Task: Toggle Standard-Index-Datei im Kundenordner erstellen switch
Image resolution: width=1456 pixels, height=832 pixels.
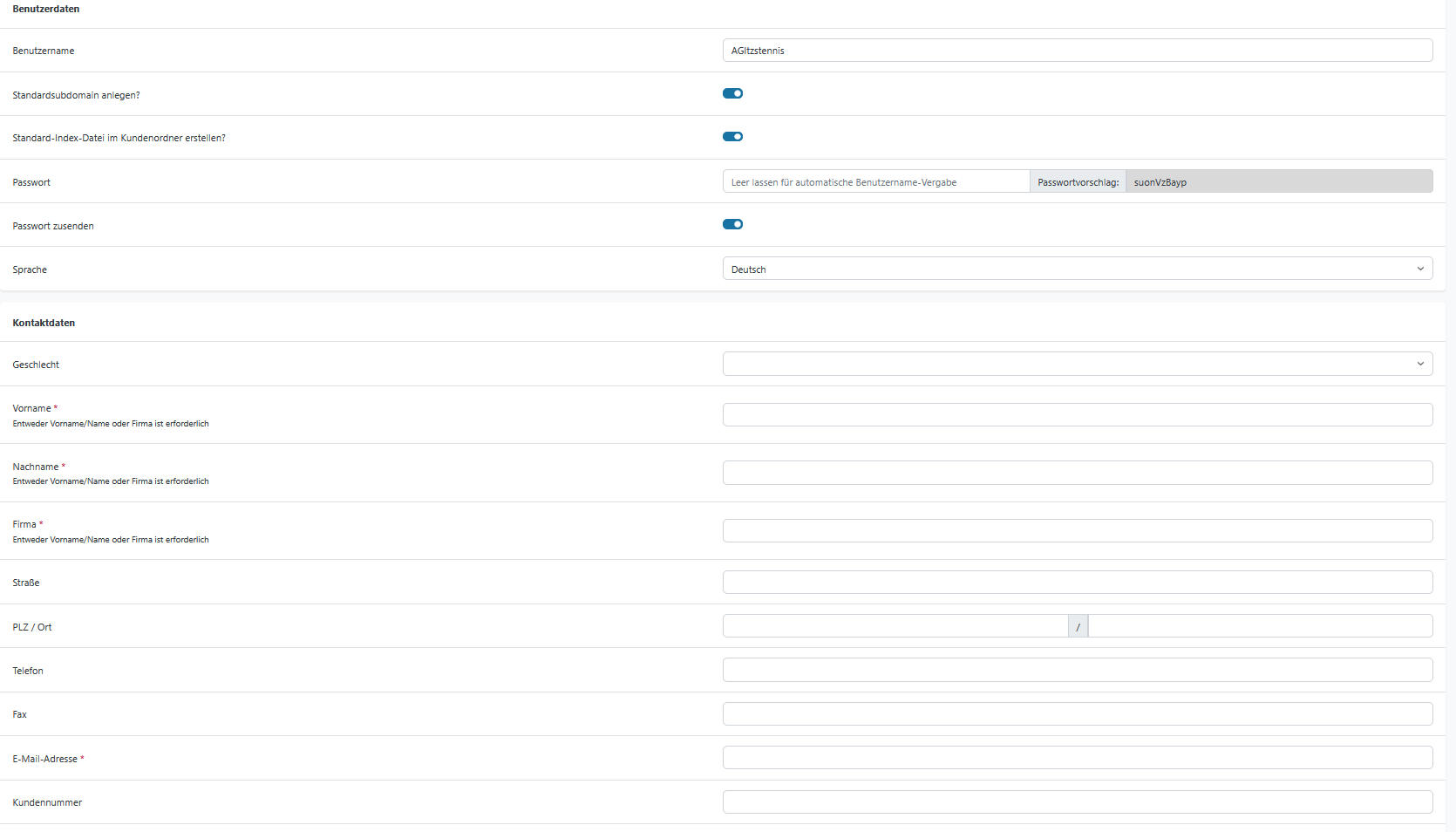Action: pyautogui.click(x=732, y=136)
